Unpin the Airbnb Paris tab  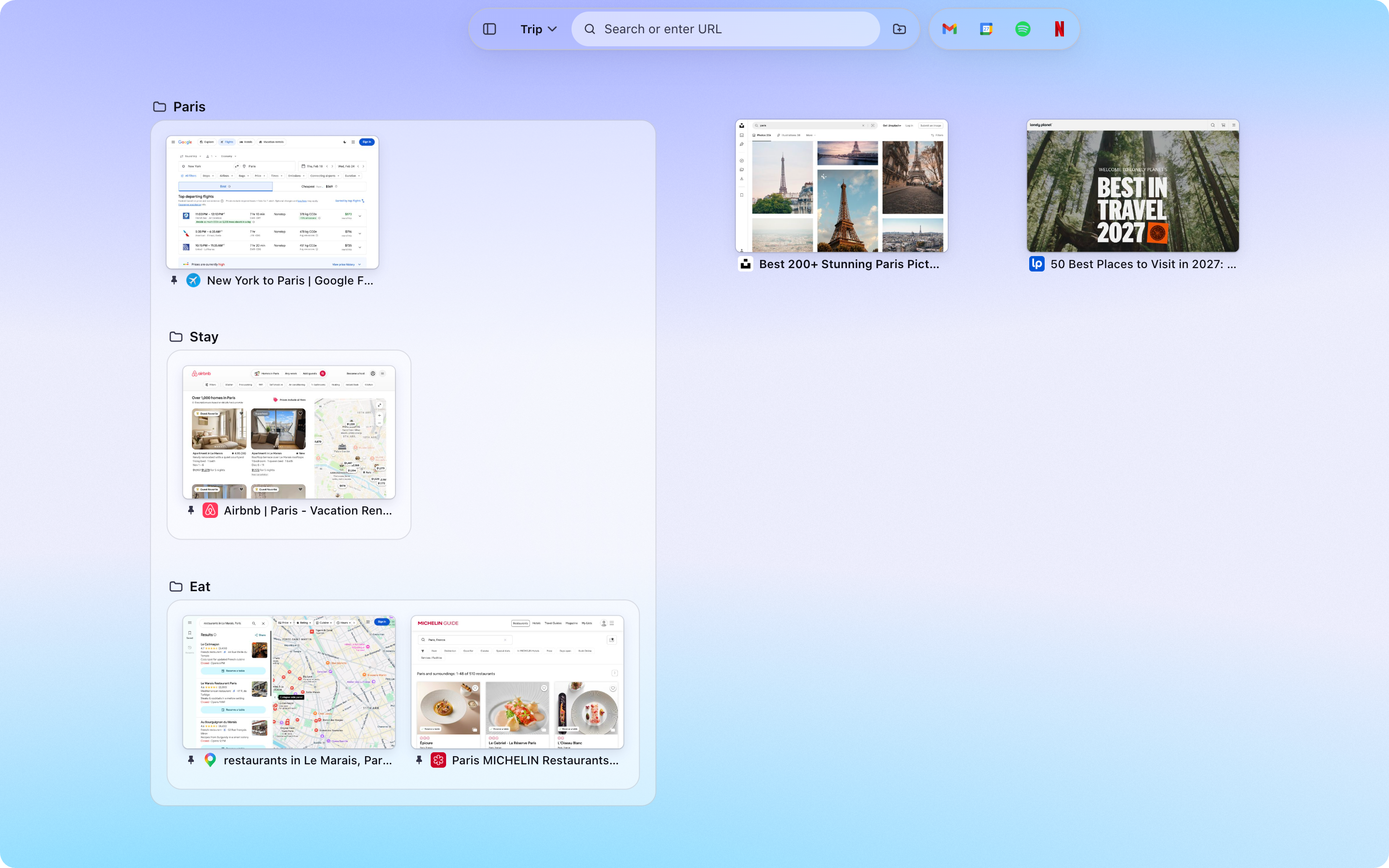(191, 510)
